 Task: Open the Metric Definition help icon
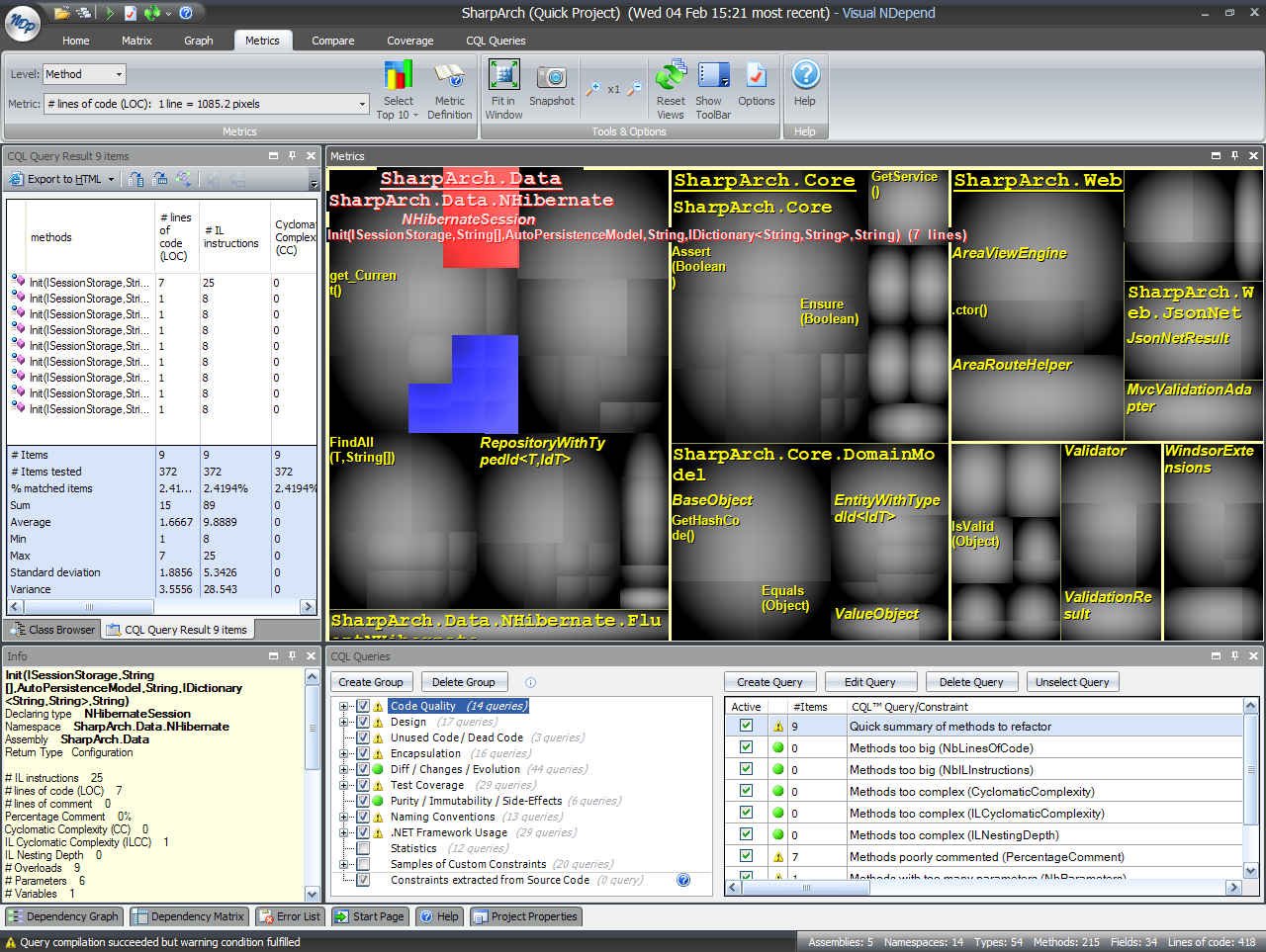(x=449, y=76)
